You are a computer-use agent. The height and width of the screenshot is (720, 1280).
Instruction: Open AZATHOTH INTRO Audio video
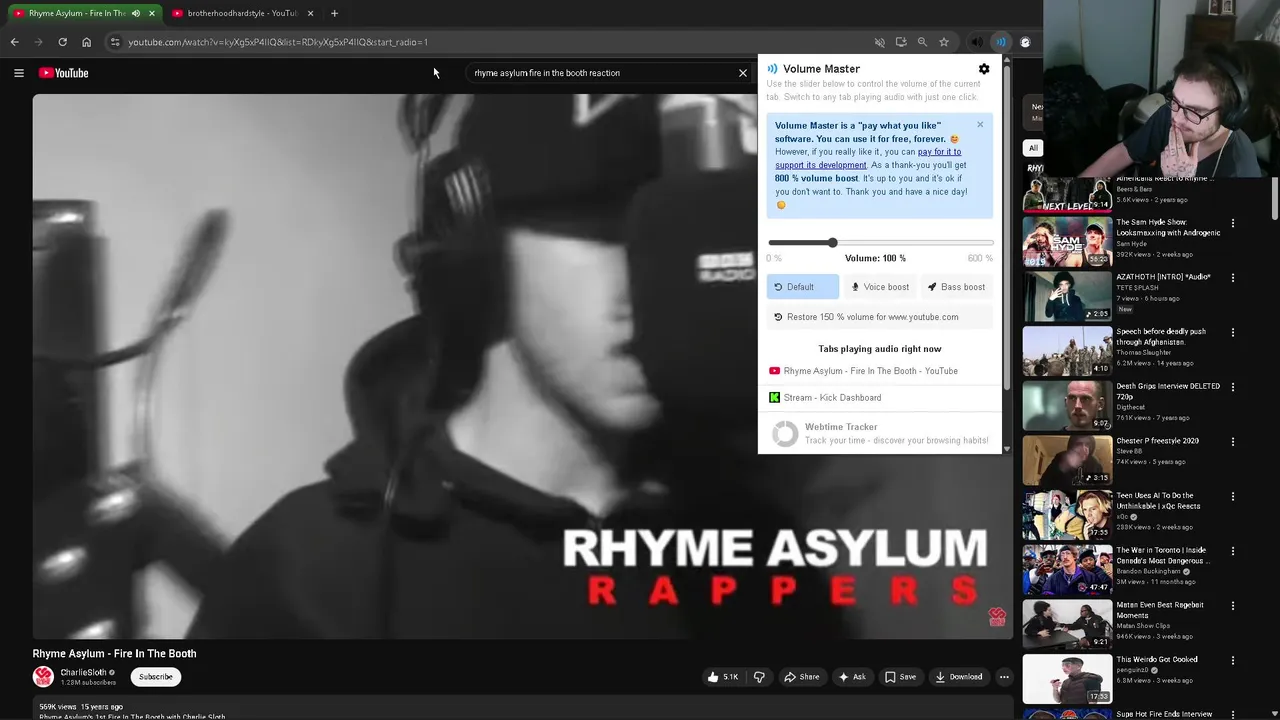tap(1067, 296)
